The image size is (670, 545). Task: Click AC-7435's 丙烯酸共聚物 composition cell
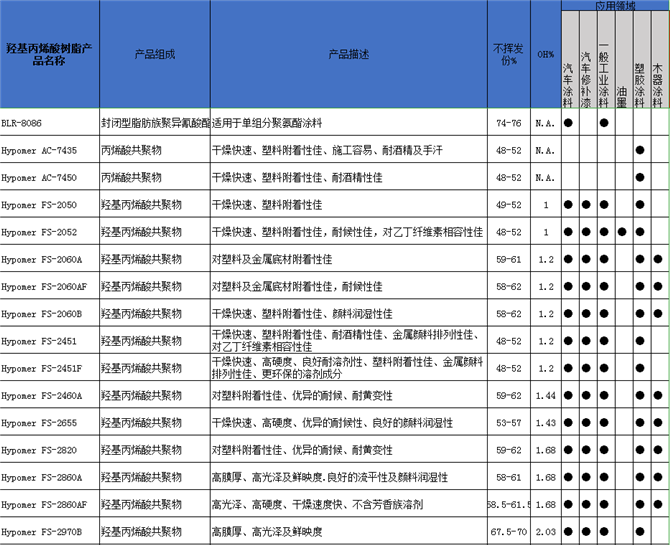click(155, 150)
